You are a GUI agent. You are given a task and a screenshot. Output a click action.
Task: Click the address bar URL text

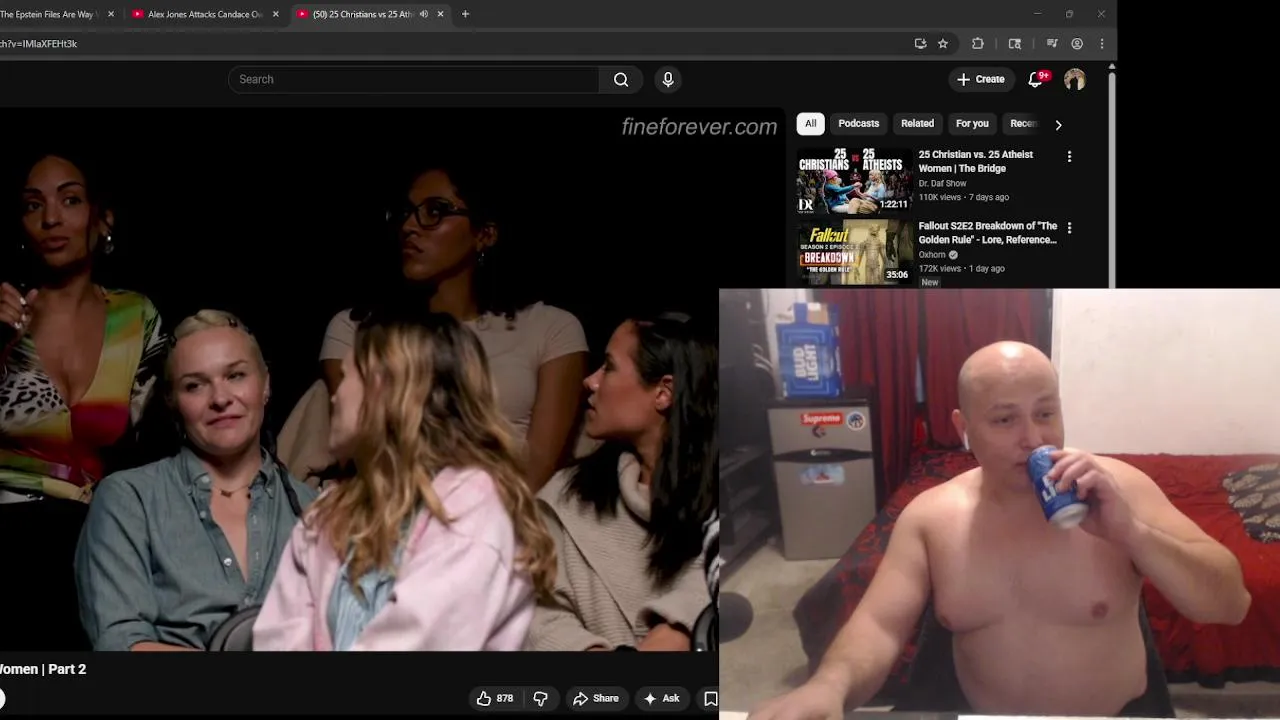(39, 44)
